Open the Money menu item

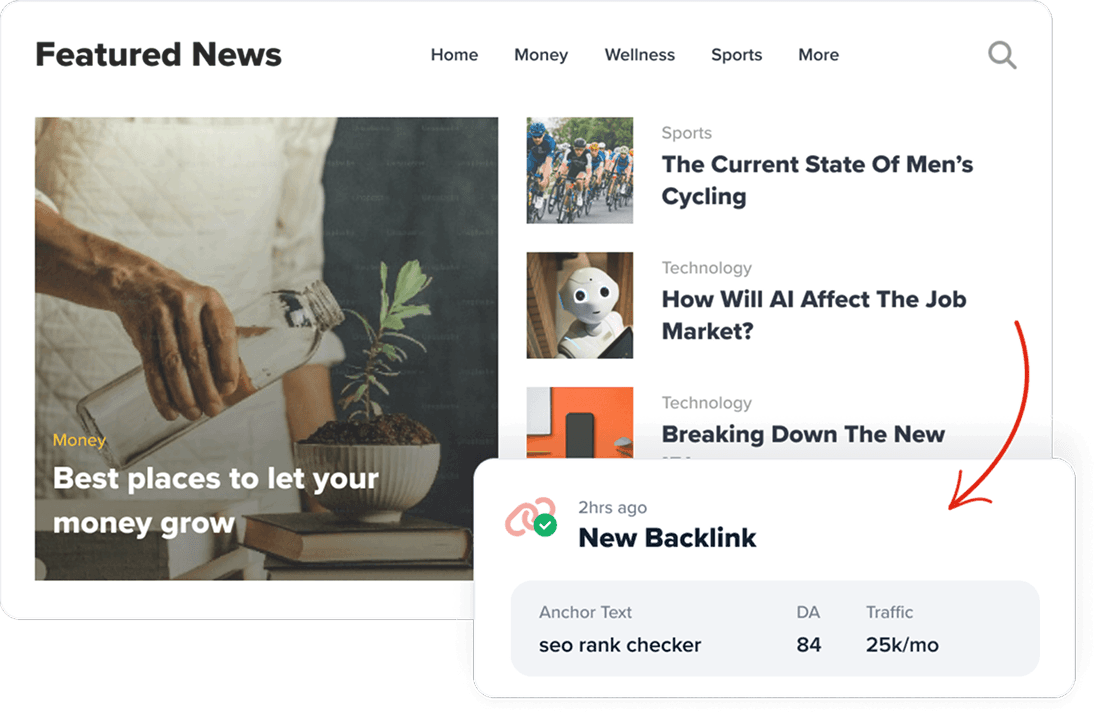541,55
